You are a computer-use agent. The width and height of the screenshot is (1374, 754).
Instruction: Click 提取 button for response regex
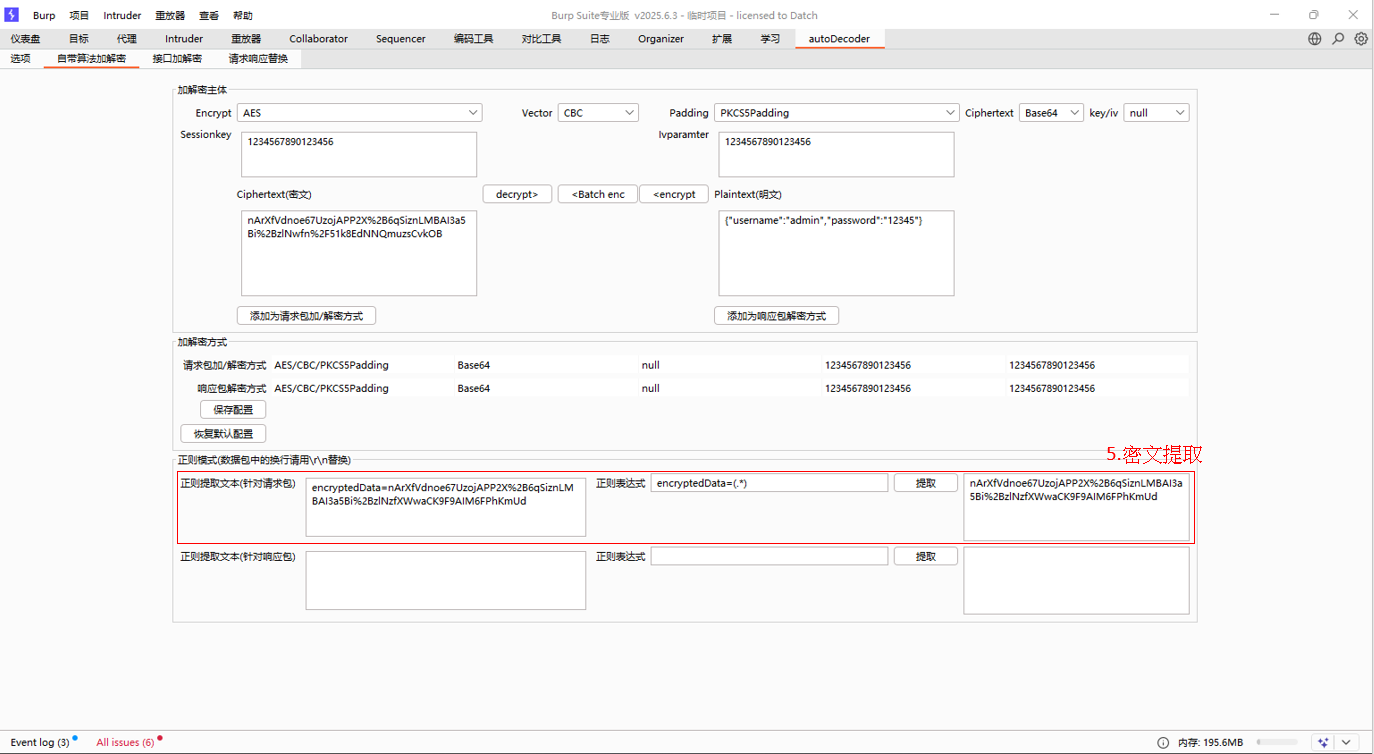pos(926,556)
